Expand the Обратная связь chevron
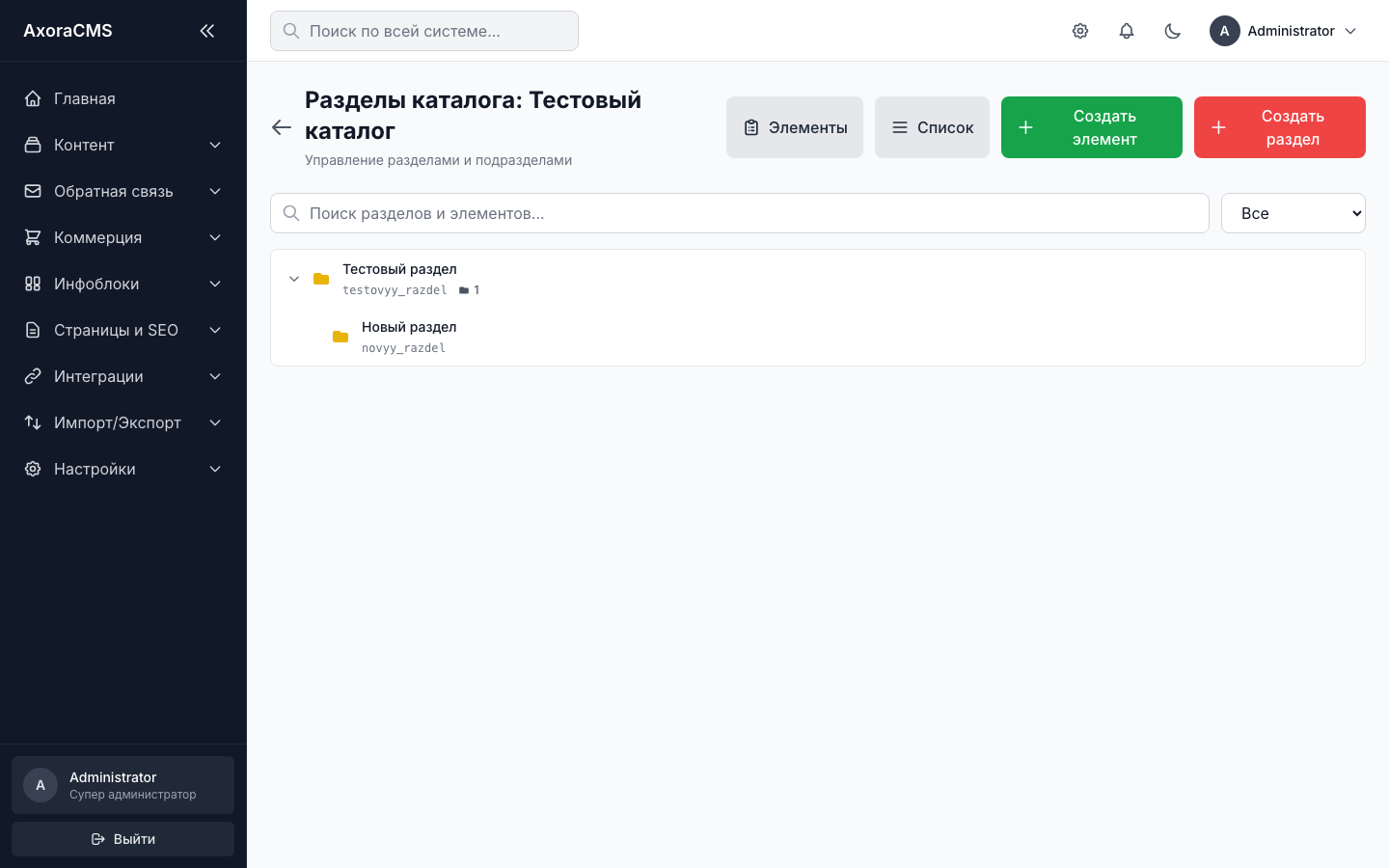1389x868 pixels. click(215, 191)
